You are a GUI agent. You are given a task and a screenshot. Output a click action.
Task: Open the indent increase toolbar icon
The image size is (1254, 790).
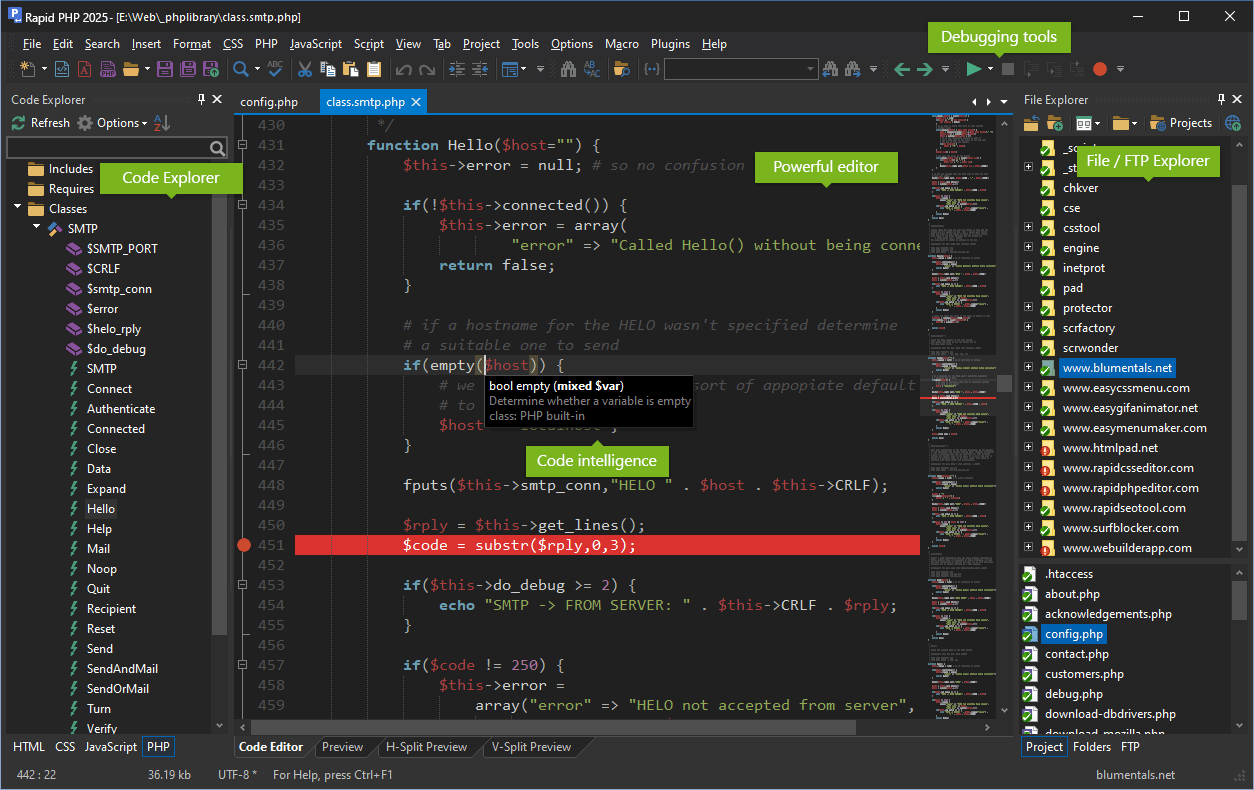tap(459, 70)
